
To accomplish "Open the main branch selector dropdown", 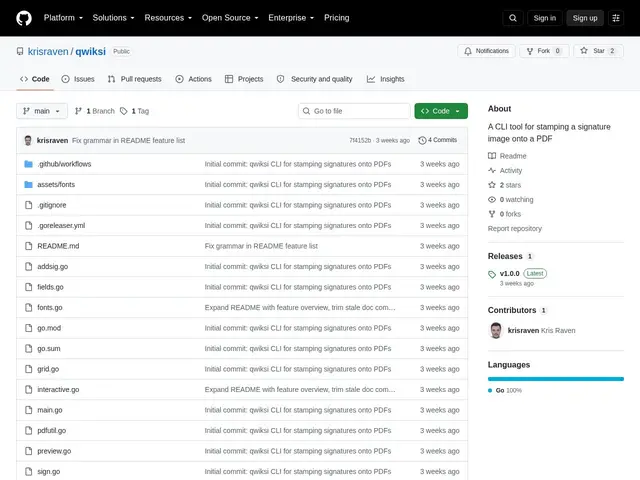I will pos(42,111).
